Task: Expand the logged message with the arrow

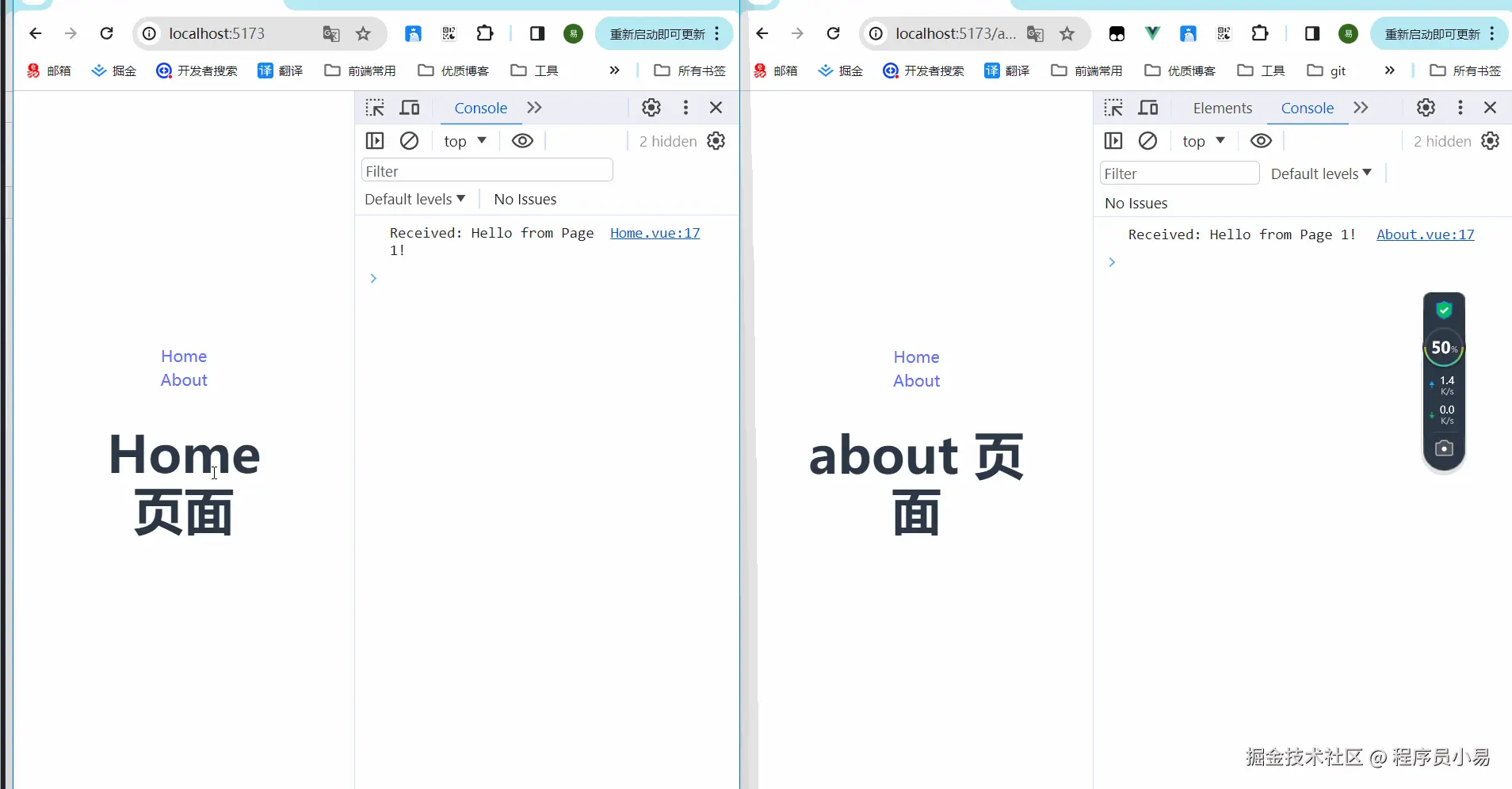Action: pyautogui.click(x=373, y=278)
